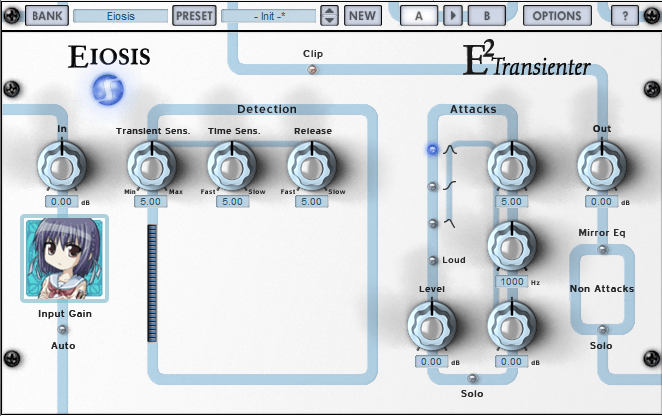The image size is (662, 416).
Task: Step to next preset with down arrow
Action: (329, 20)
